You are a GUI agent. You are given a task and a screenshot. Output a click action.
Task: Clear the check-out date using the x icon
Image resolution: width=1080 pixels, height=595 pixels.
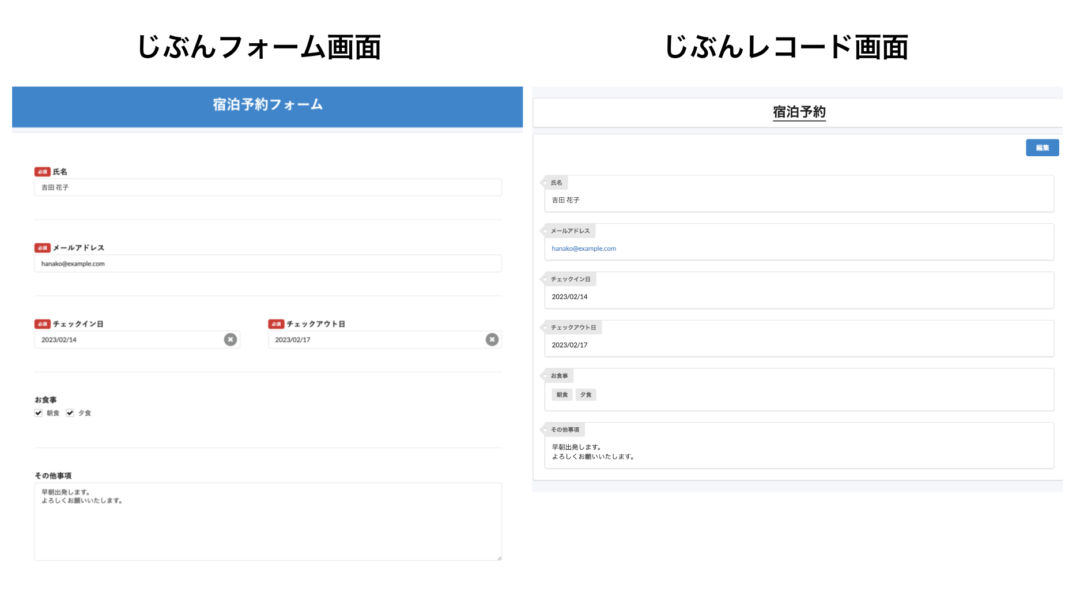pyautogui.click(x=491, y=340)
